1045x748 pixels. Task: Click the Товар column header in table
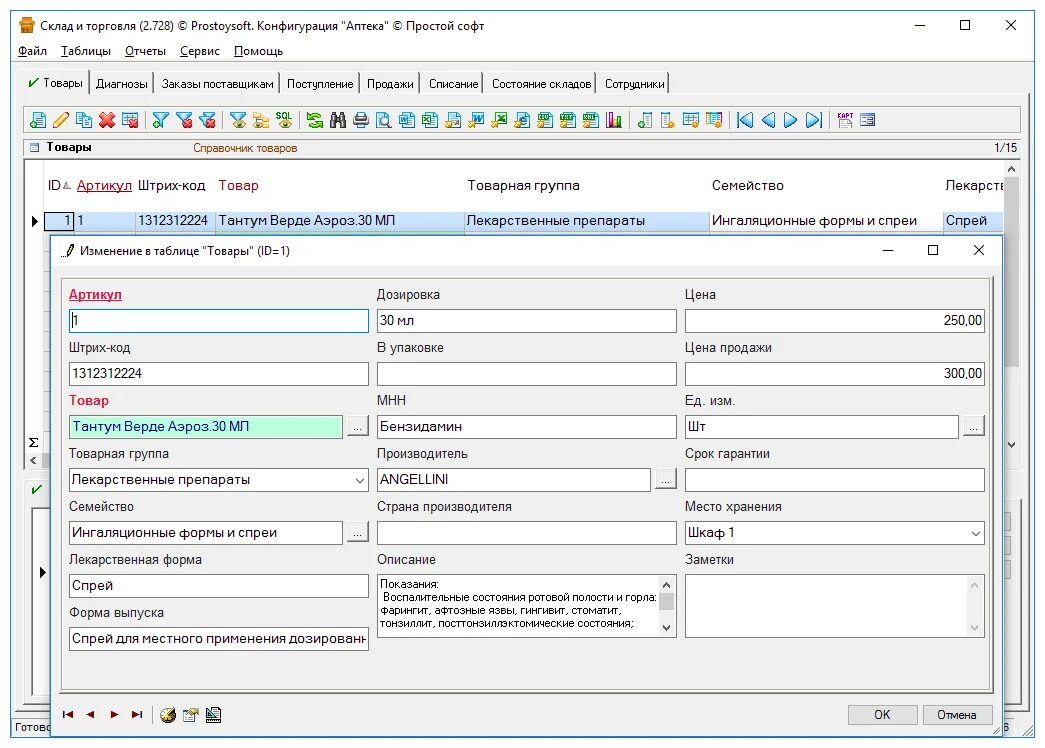[238, 185]
